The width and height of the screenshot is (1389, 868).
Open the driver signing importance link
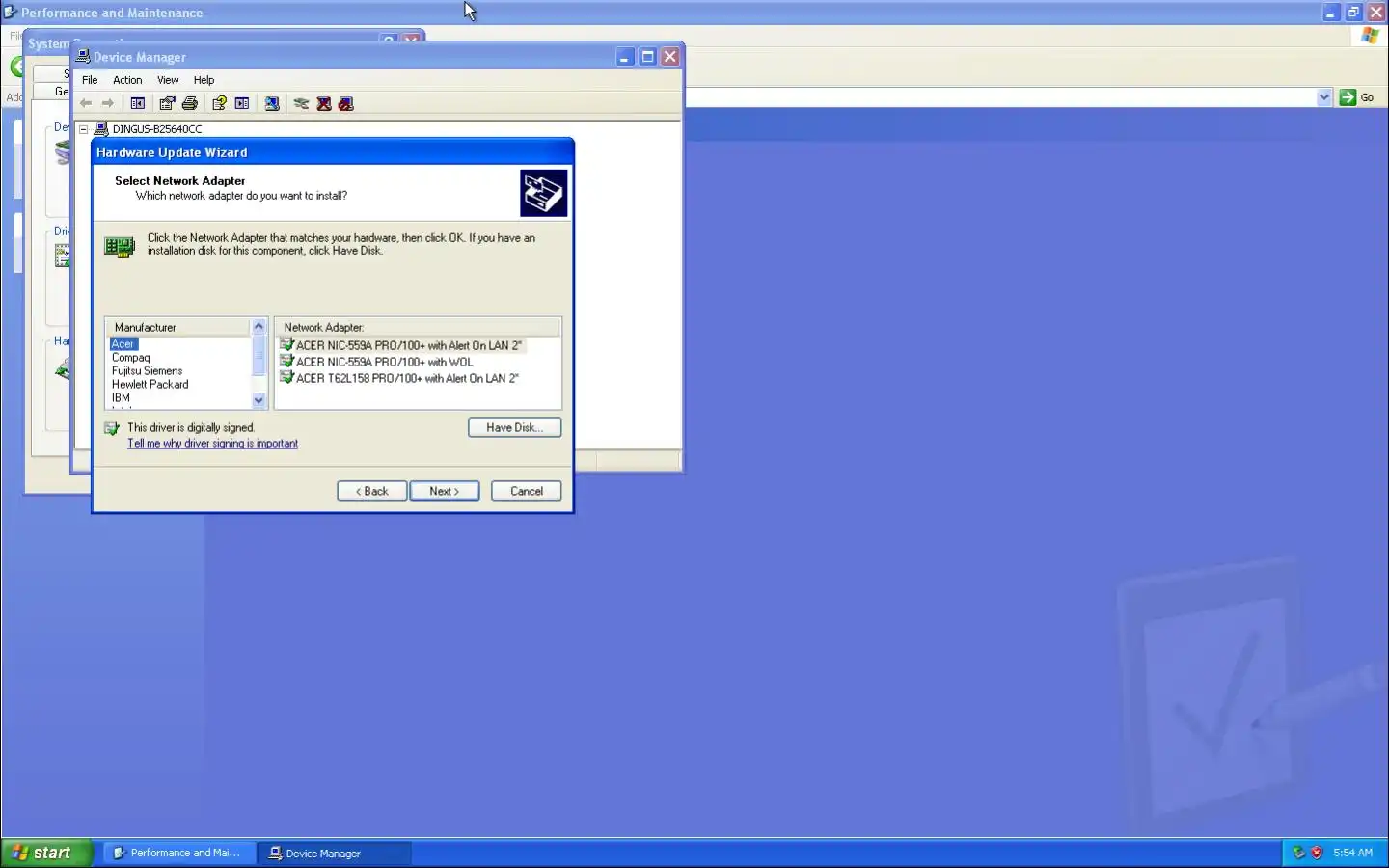(x=212, y=444)
